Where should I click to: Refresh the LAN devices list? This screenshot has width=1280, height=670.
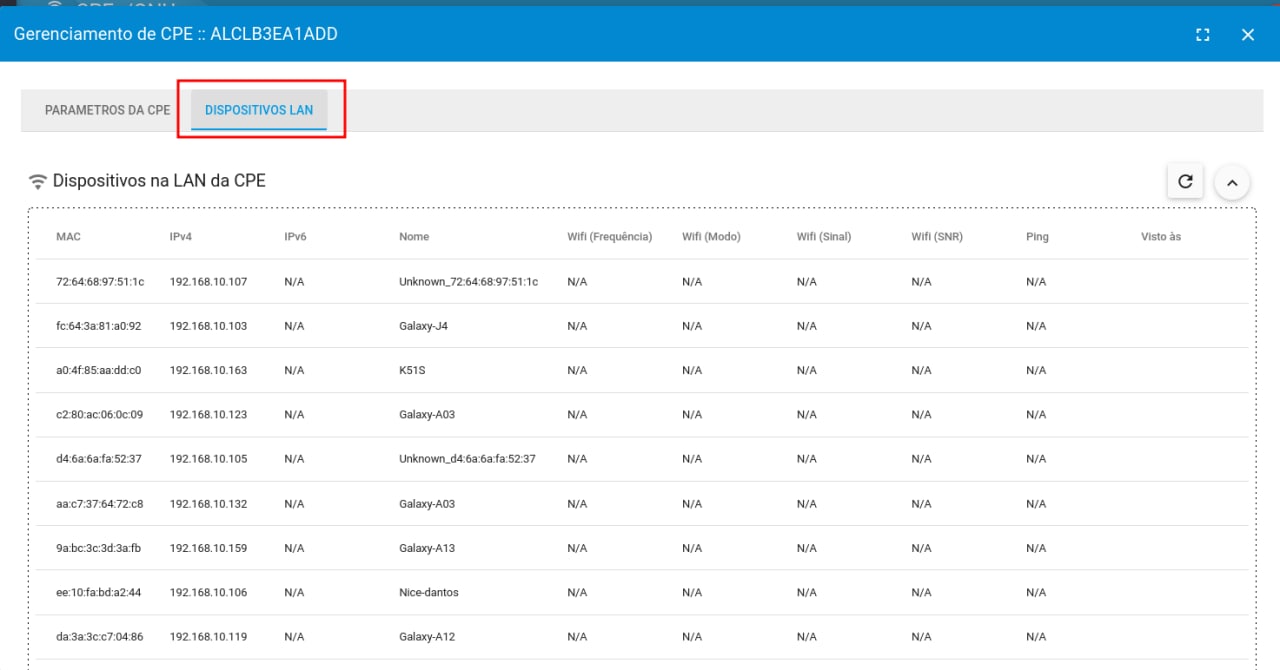pos(1185,181)
